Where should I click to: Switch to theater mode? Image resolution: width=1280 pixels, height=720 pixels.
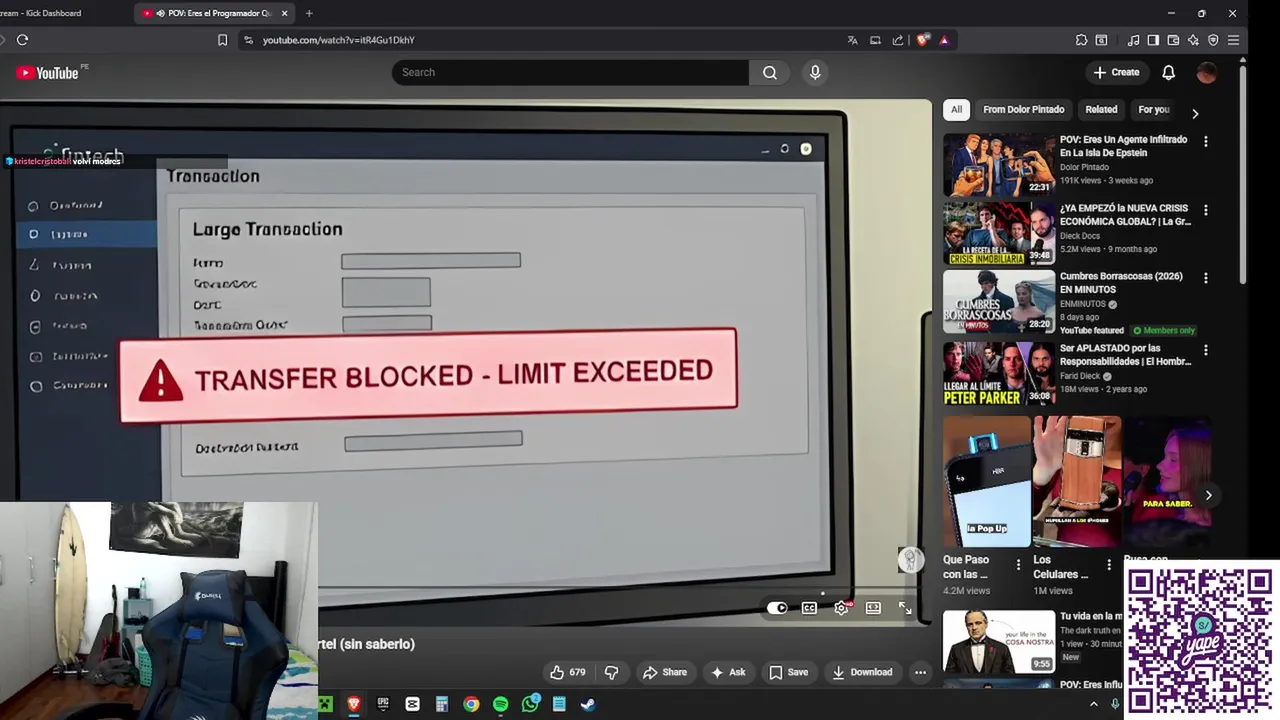click(873, 607)
